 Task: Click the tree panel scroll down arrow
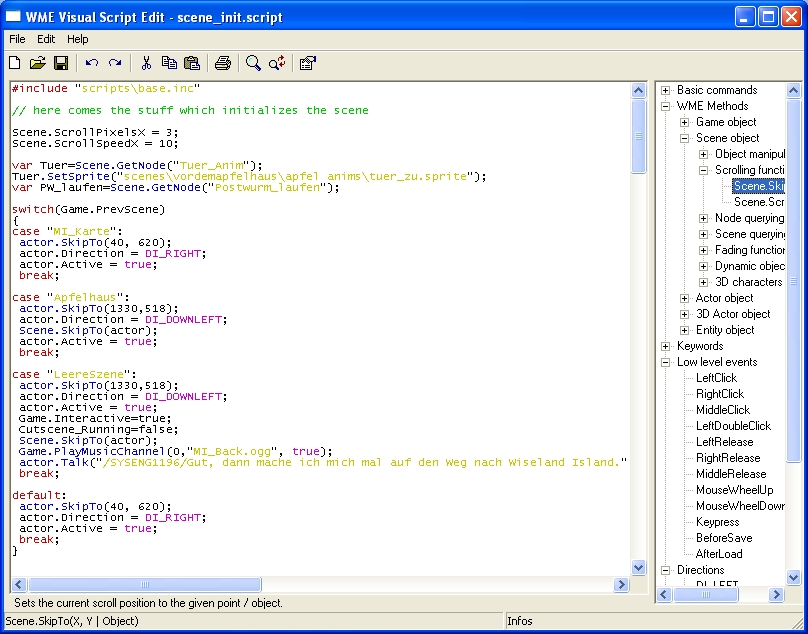pos(793,577)
